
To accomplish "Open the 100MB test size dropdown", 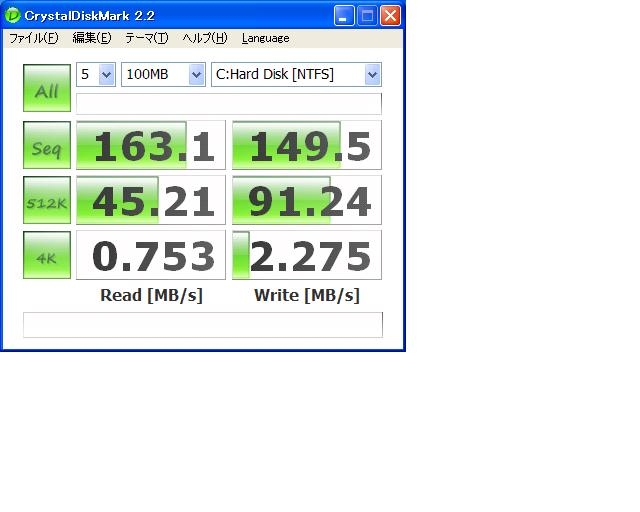I will click(163, 74).
